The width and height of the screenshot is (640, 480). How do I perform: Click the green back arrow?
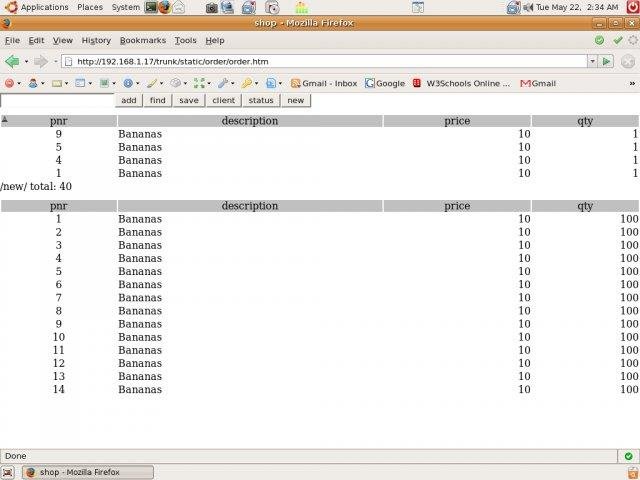12,62
